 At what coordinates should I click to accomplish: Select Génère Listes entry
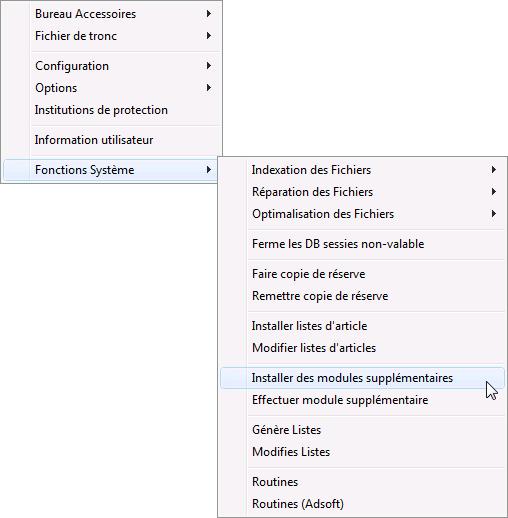click(x=362, y=430)
